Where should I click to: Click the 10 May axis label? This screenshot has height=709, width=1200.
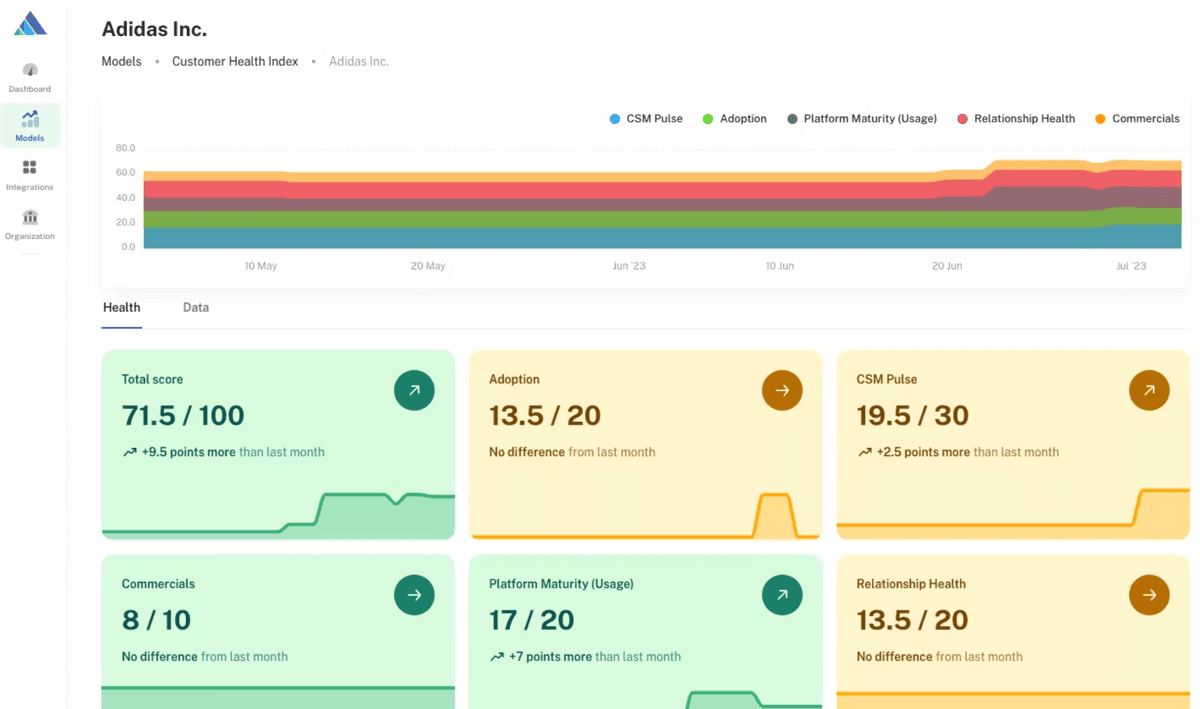pyautogui.click(x=261, y=266)
